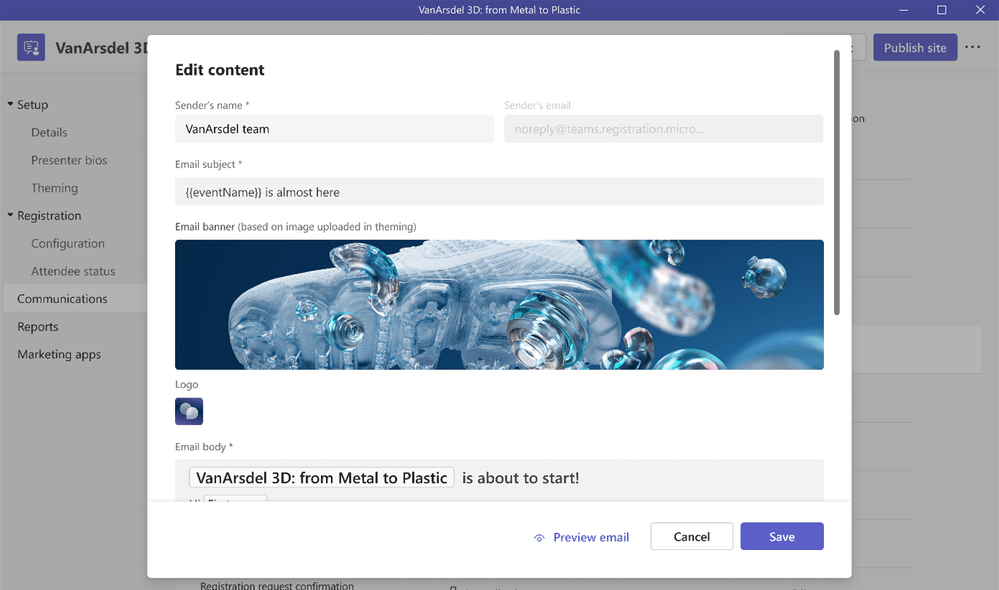Viewport: 999px width, 590px height.
Task: Click the webinar app icon in header
Action: click(31, 48)
